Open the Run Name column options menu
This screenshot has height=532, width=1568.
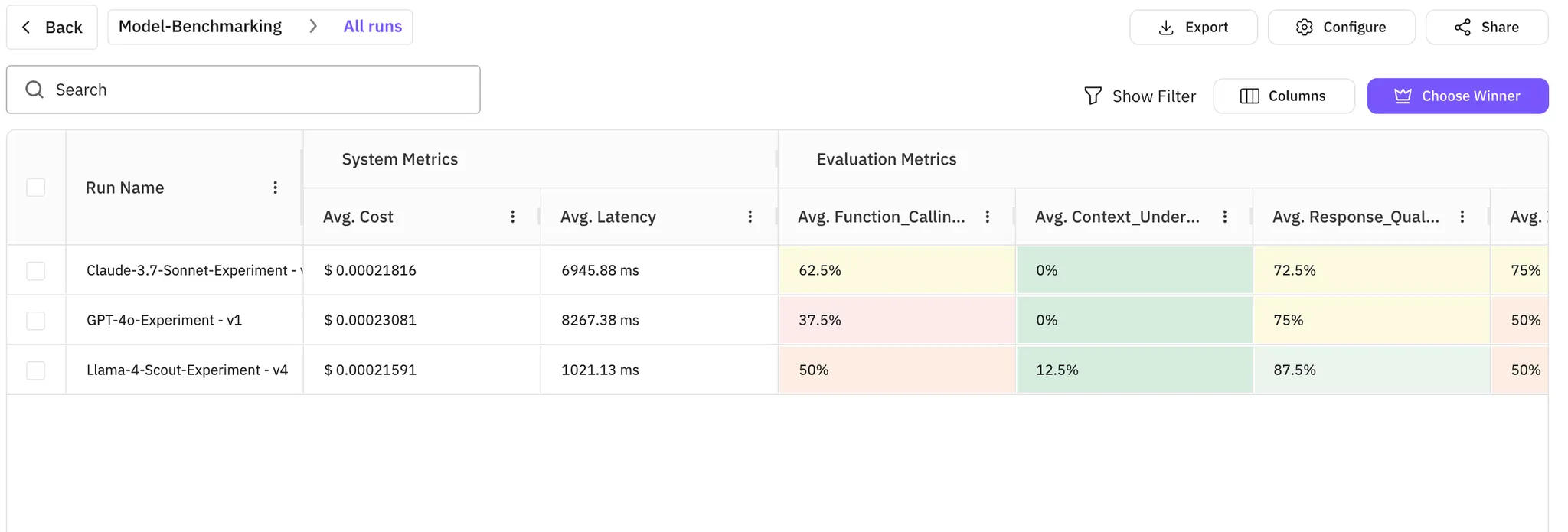click(275, 188)
